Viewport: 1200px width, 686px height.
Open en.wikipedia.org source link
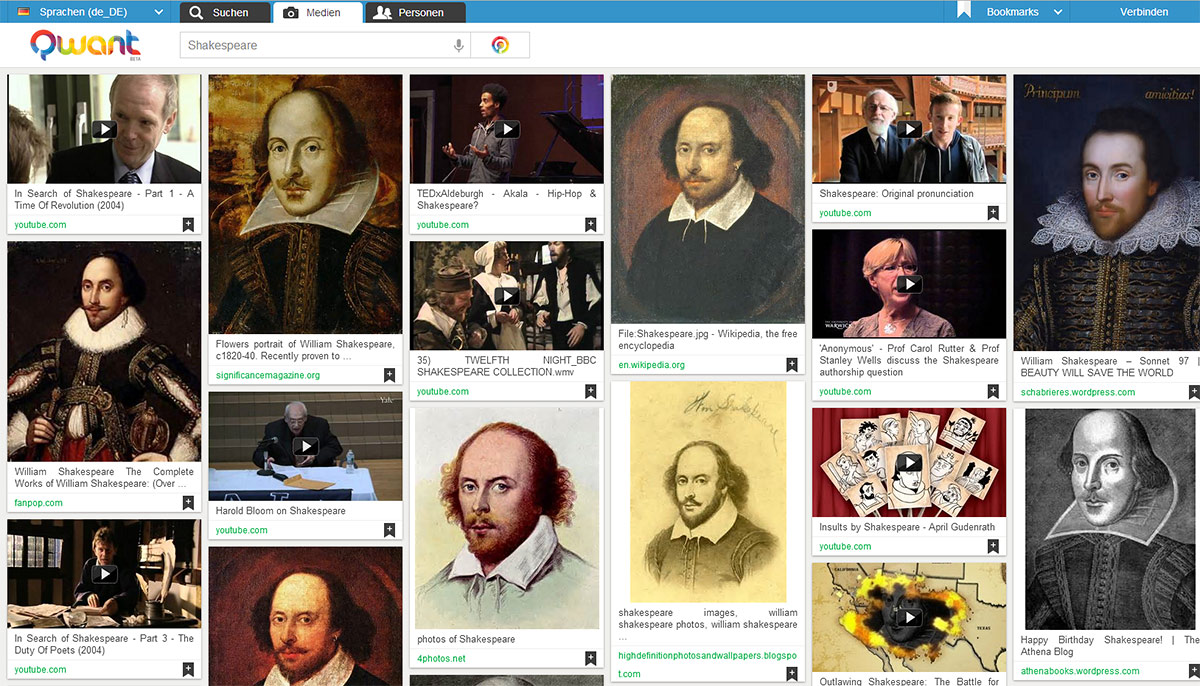[652, 365]
